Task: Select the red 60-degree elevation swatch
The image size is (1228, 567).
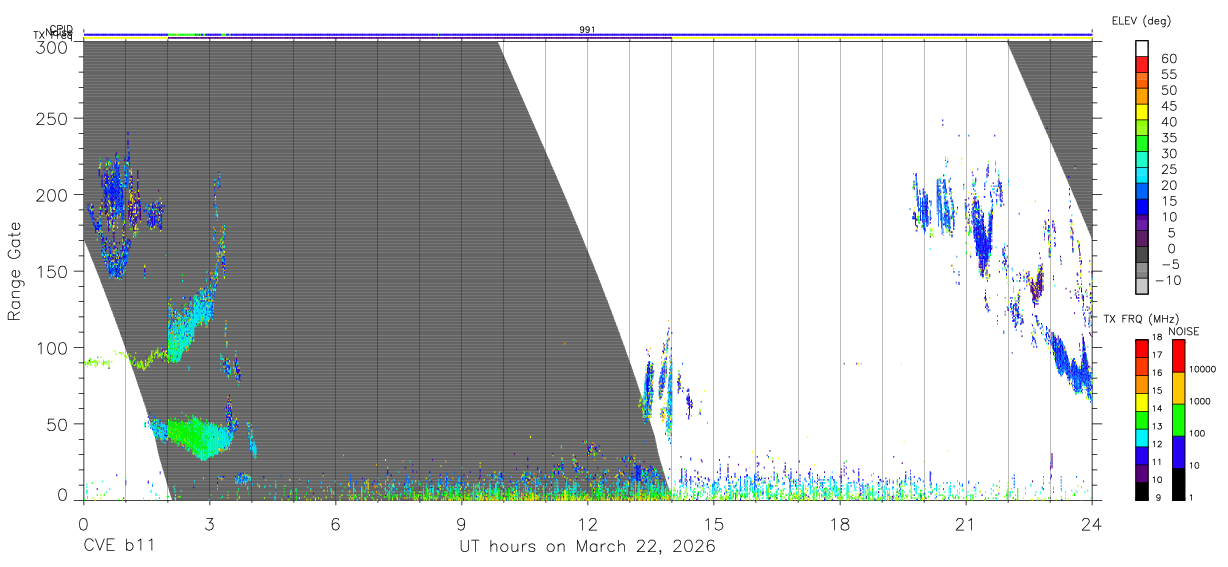Action: click(x=1143, y=62)
